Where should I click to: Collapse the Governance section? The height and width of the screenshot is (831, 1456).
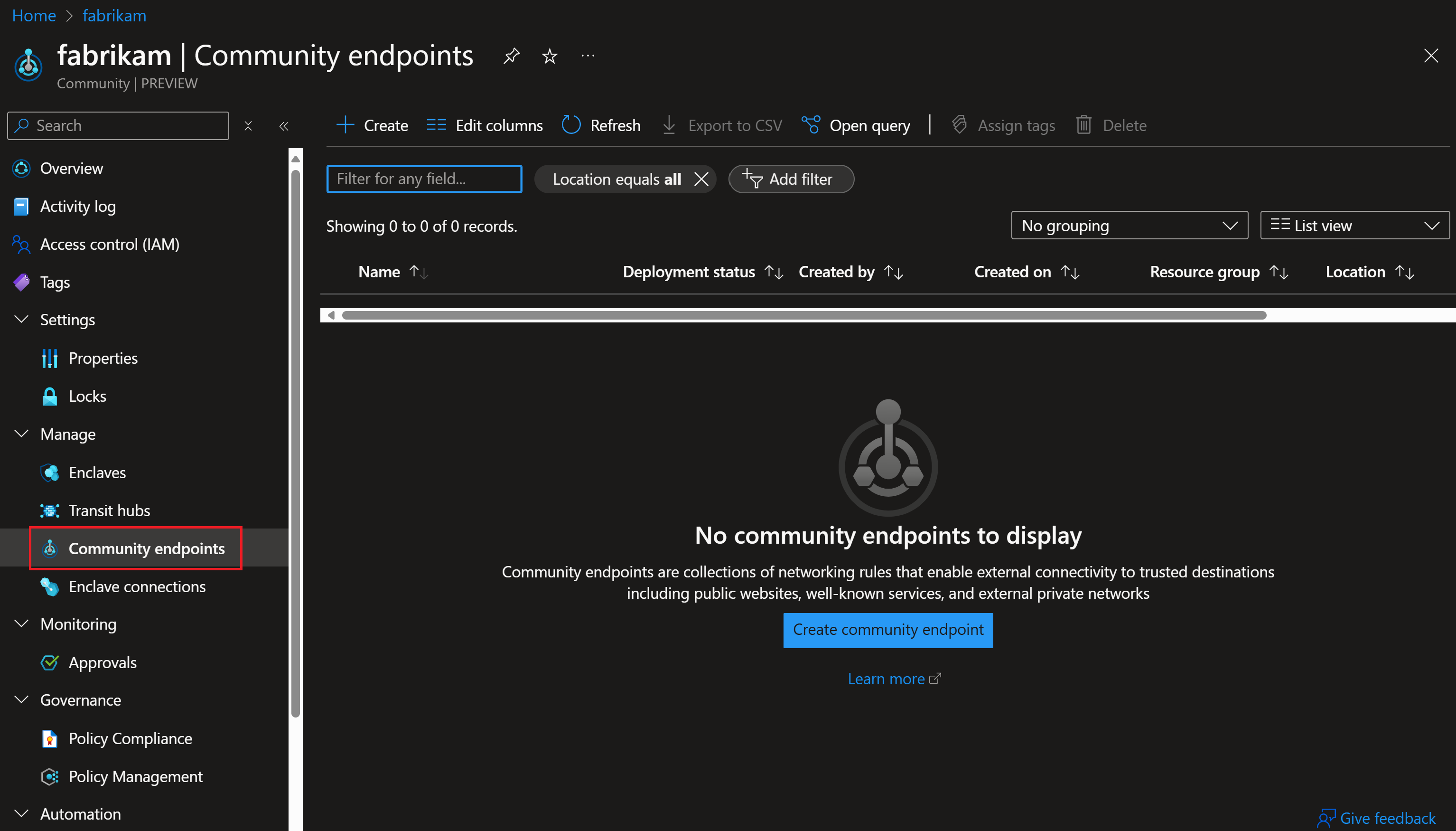coord(22,700)
